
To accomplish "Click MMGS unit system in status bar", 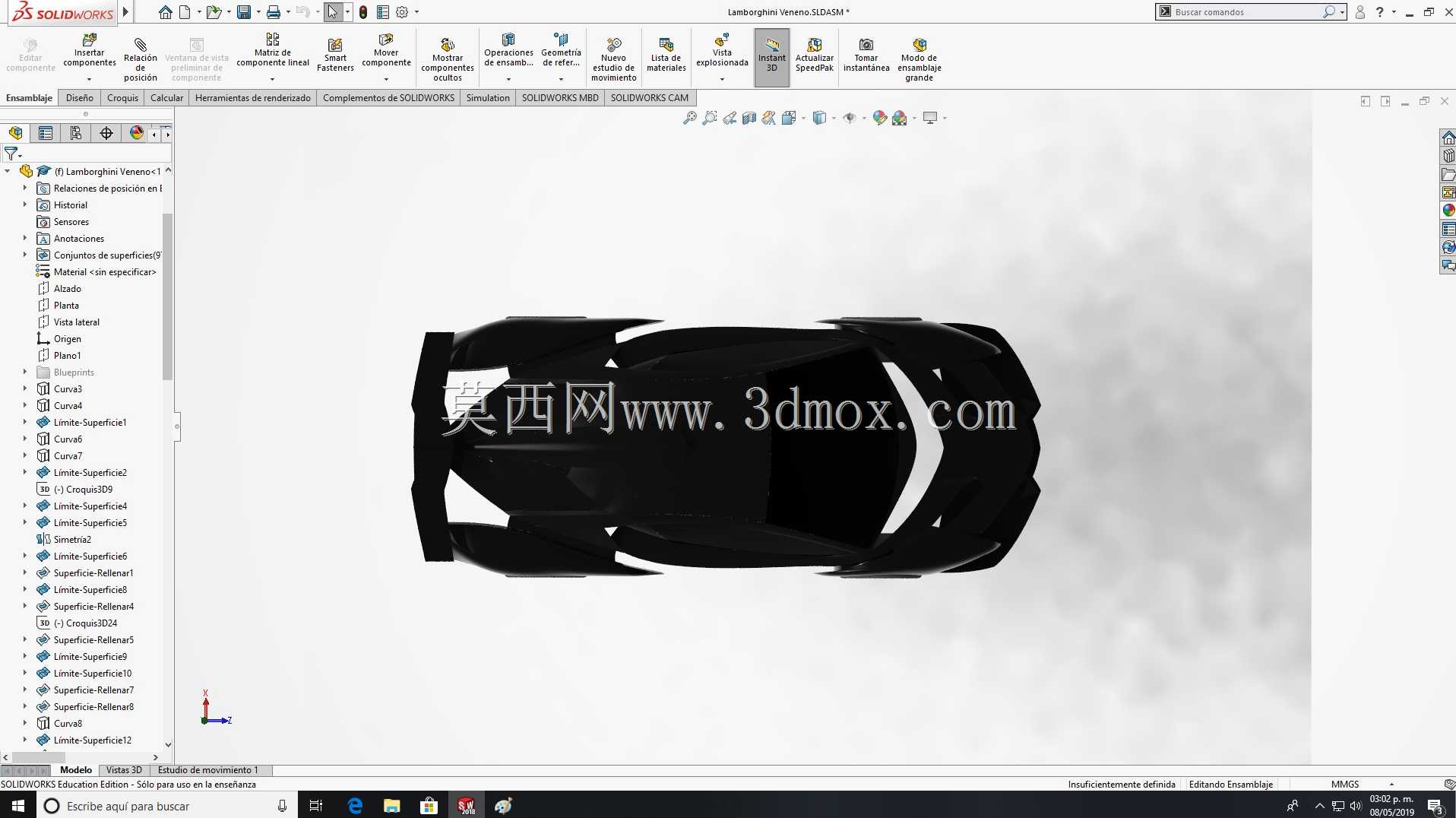I will coord(1345,784).
